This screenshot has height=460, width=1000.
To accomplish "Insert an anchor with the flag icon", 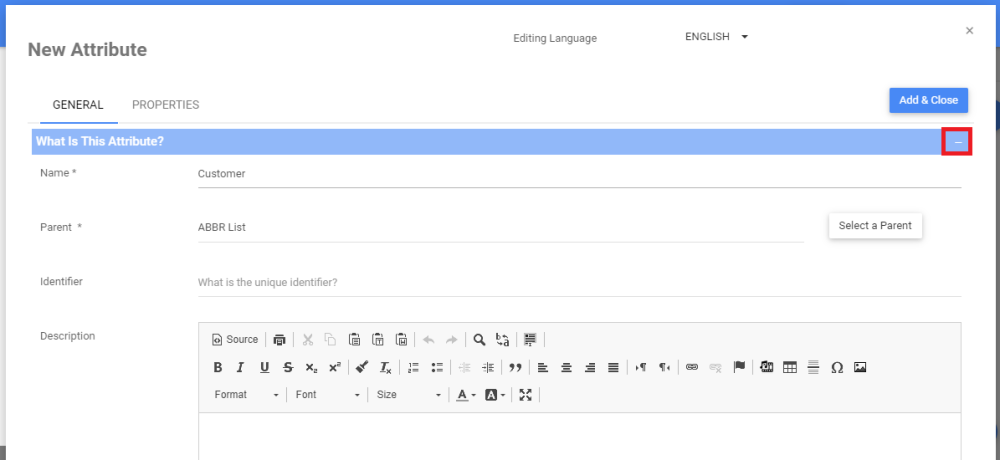I will pos(739,367).
